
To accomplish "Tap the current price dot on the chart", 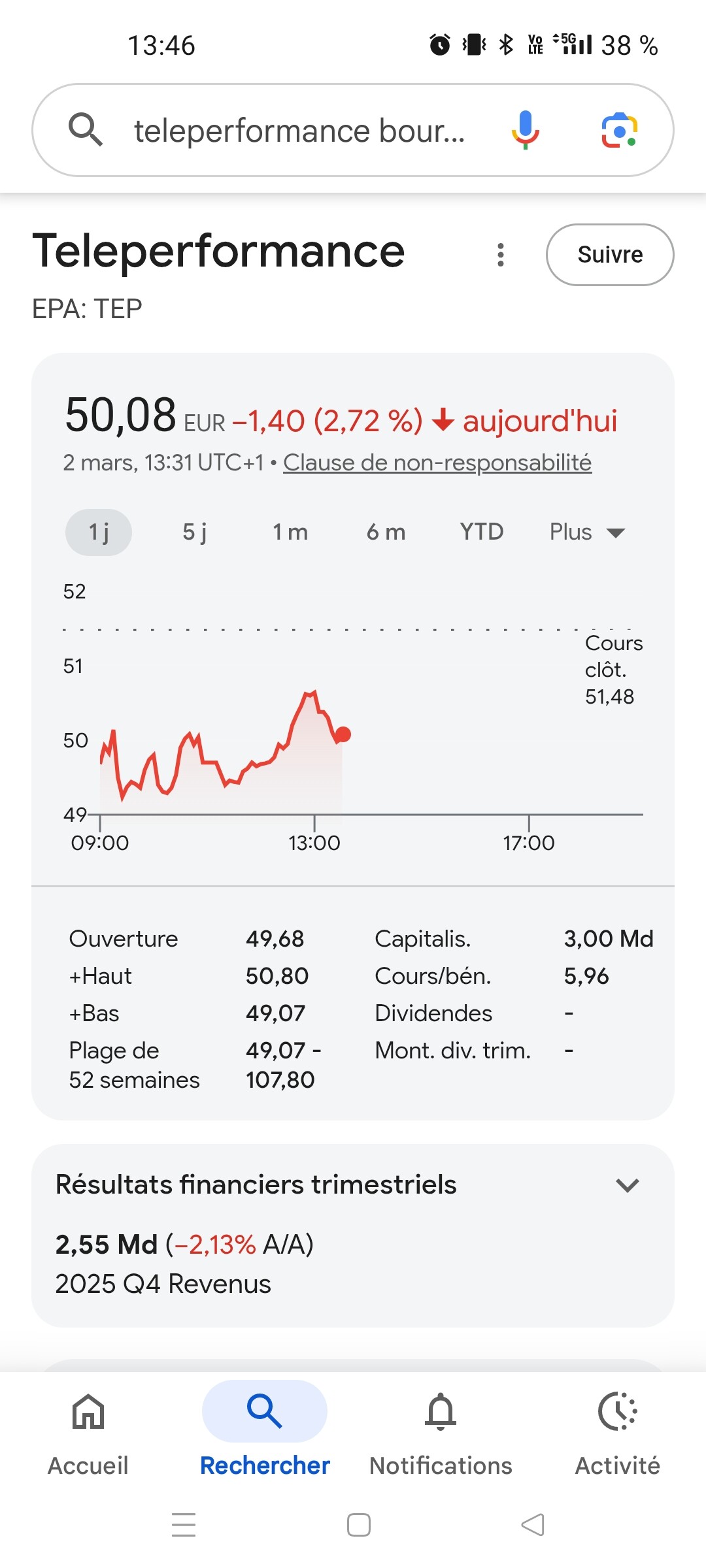I will click(x=343, y=734).
